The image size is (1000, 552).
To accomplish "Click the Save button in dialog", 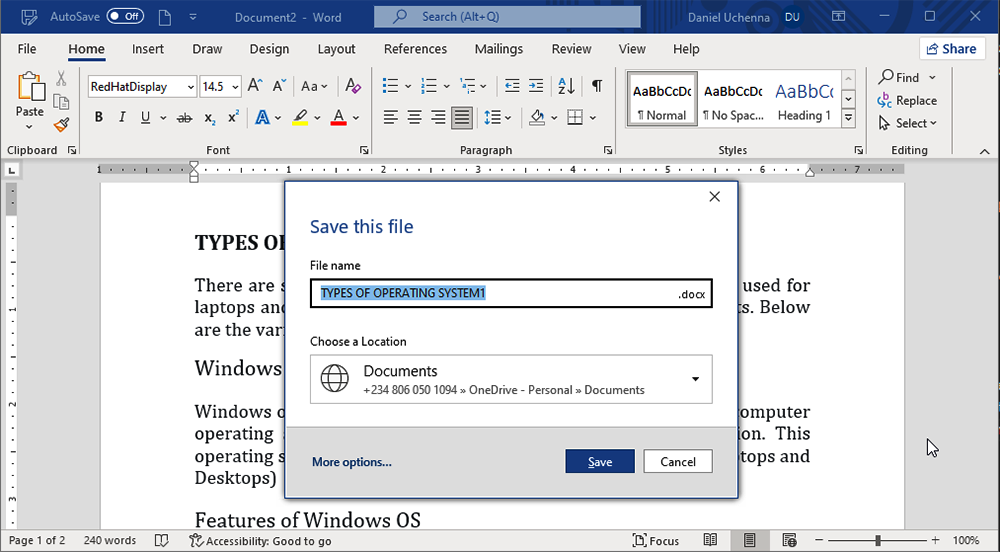I will coord(600,461).
